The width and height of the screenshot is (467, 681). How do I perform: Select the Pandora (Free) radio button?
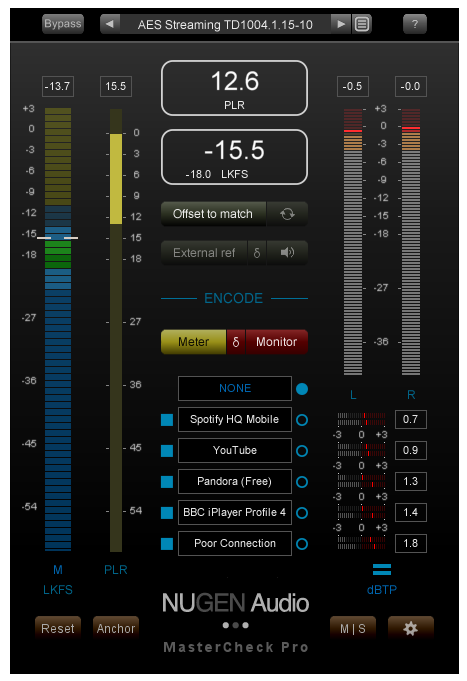coord(302,482)
